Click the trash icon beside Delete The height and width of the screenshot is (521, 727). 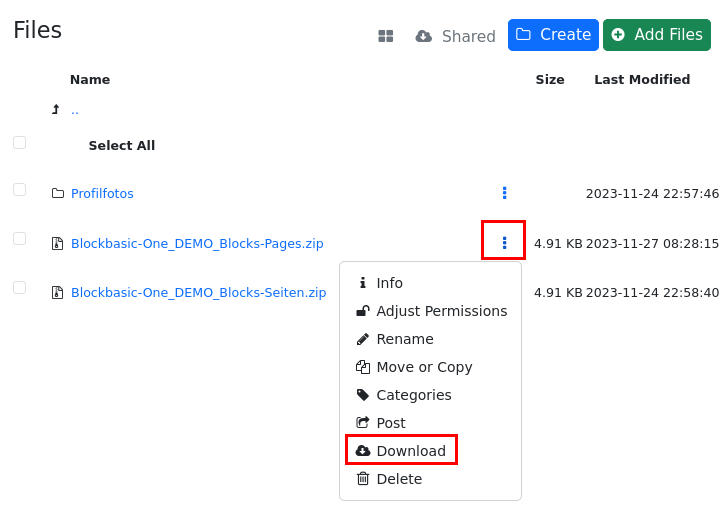tap(363, 479)
